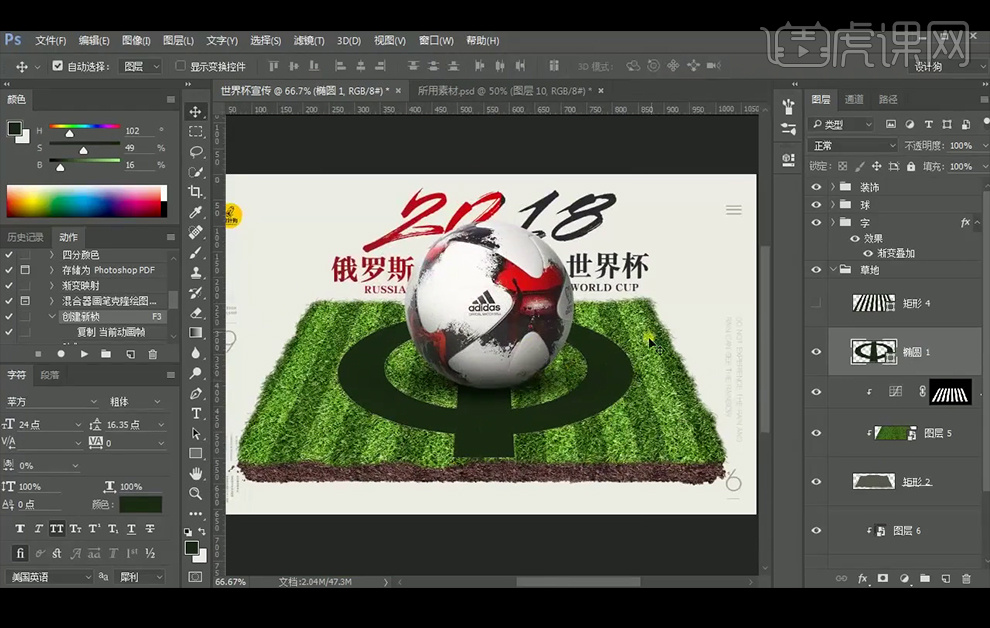Select the Blur tool
990x628 pixels.
(196, 353)
